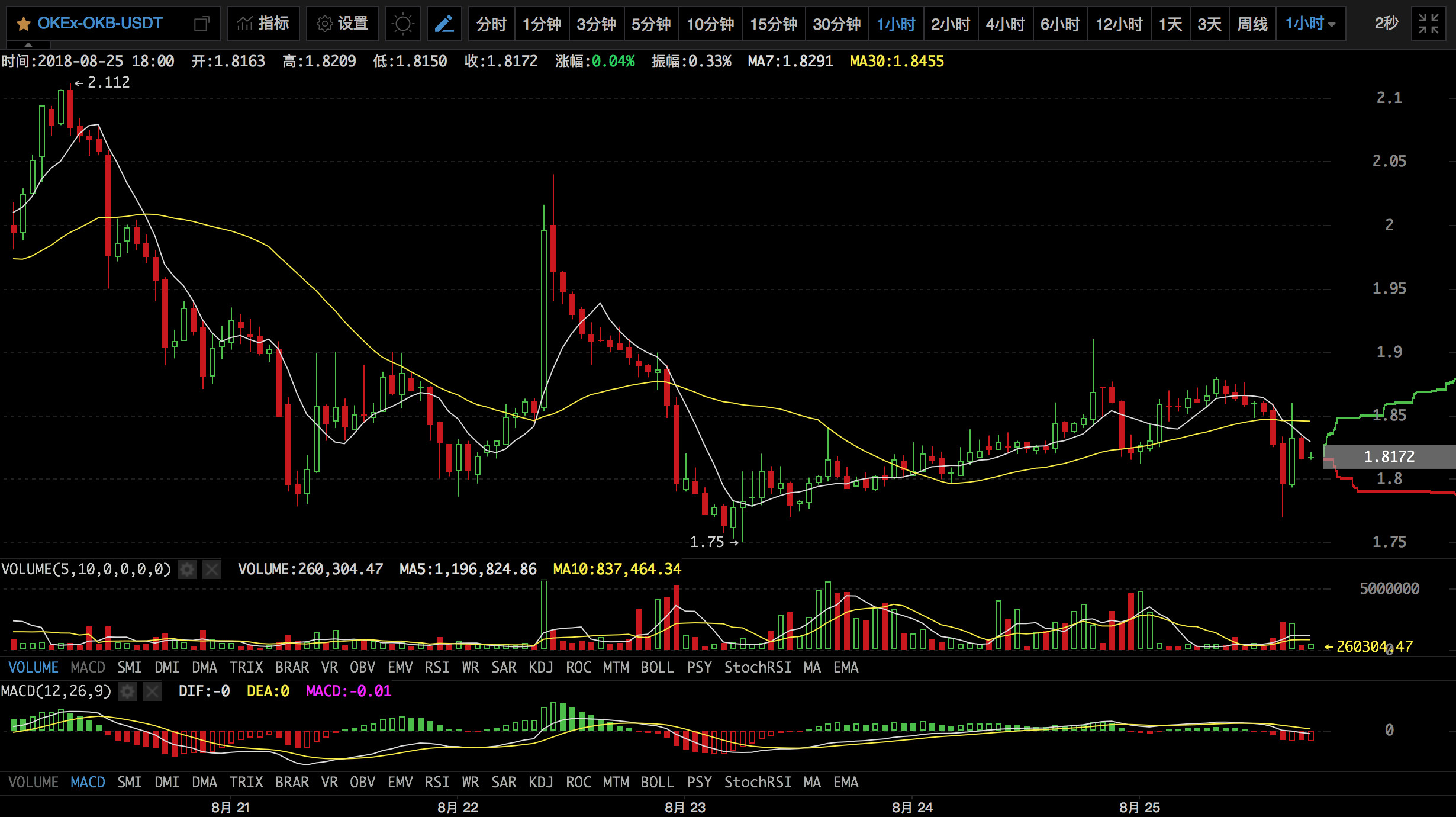Screen dimensions: 1456x817
Task: Click the MA30:1.8455 readout
Action: [897, 62]
